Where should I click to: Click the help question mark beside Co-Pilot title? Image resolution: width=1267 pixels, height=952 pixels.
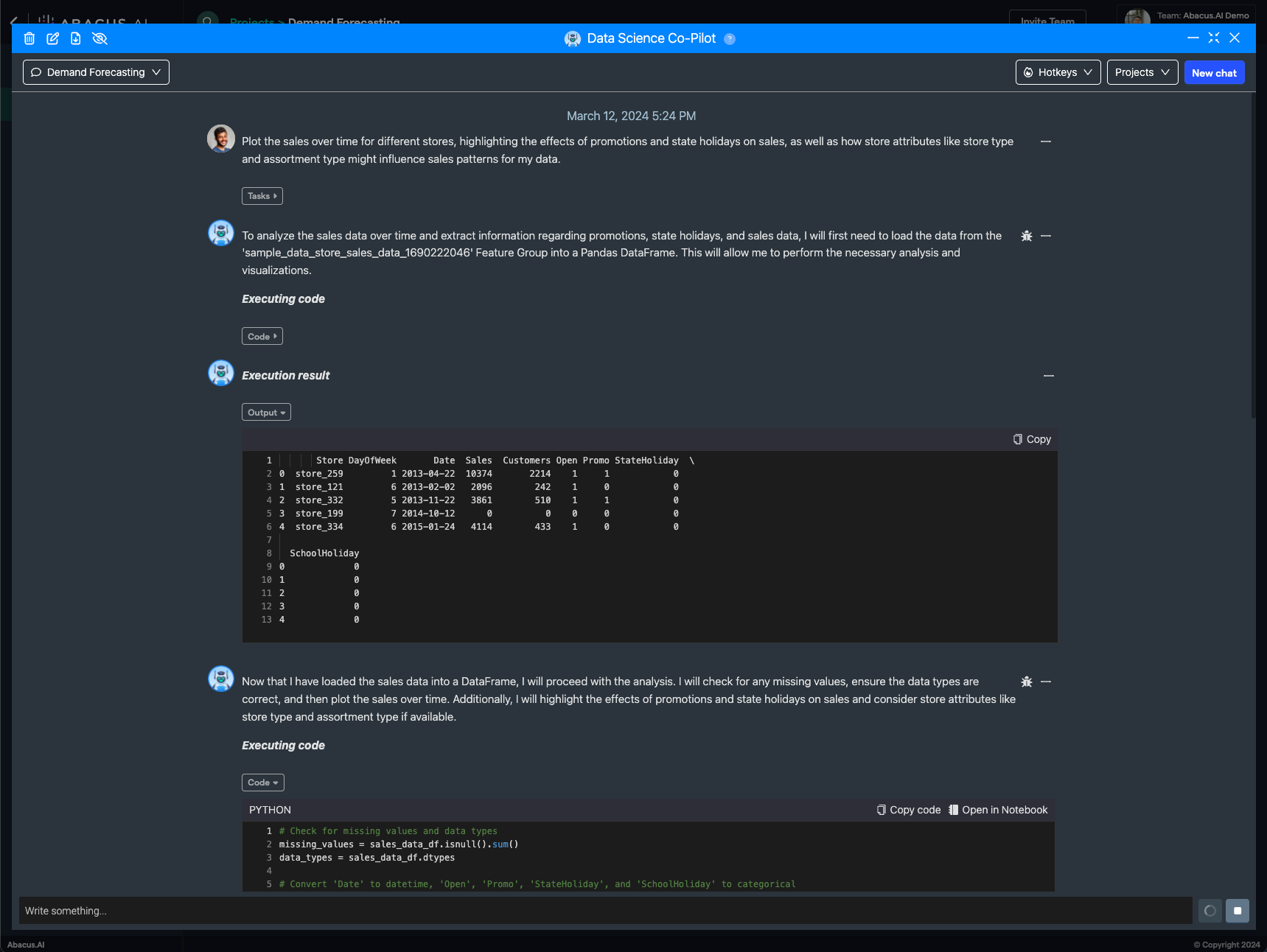[x=730, y=39]
